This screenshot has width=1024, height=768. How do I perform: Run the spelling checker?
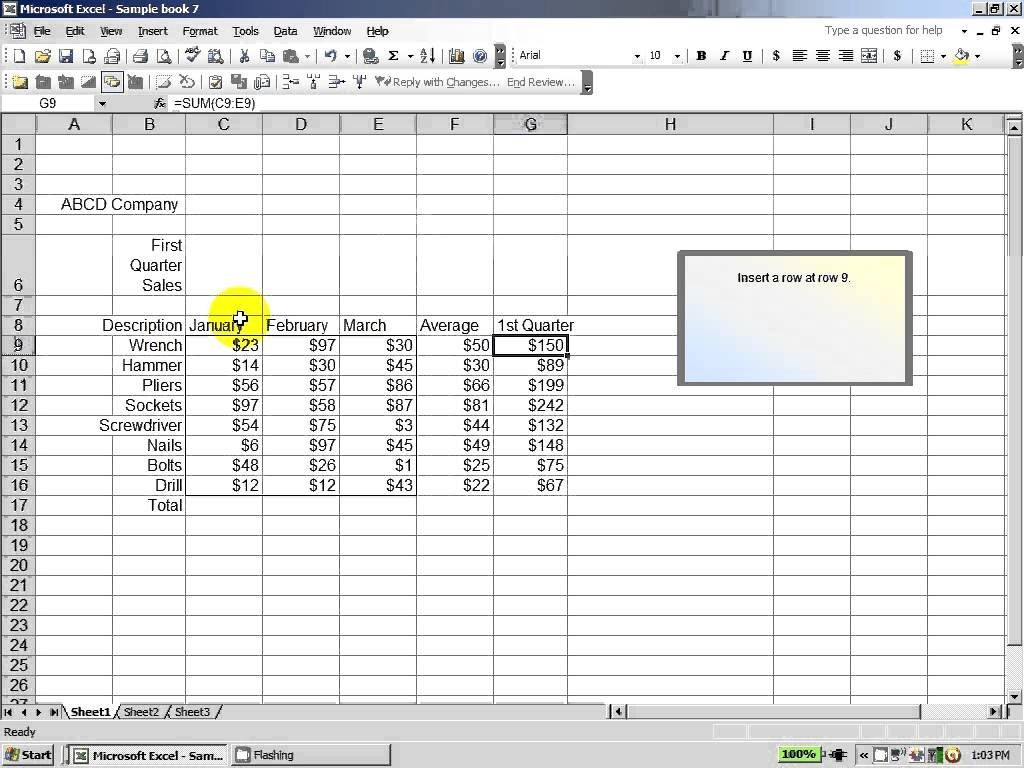pyautogui.click(x=191, y=55)
